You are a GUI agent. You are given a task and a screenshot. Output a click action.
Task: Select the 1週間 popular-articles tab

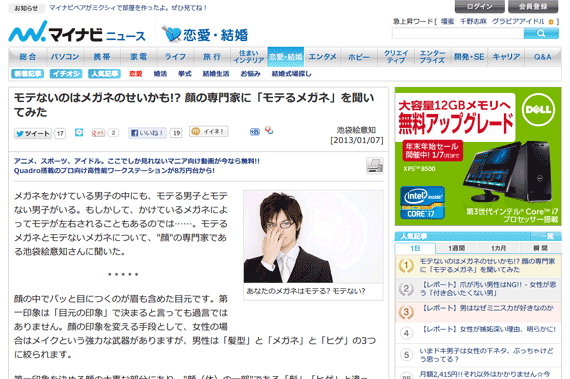[x=457, y=249]
